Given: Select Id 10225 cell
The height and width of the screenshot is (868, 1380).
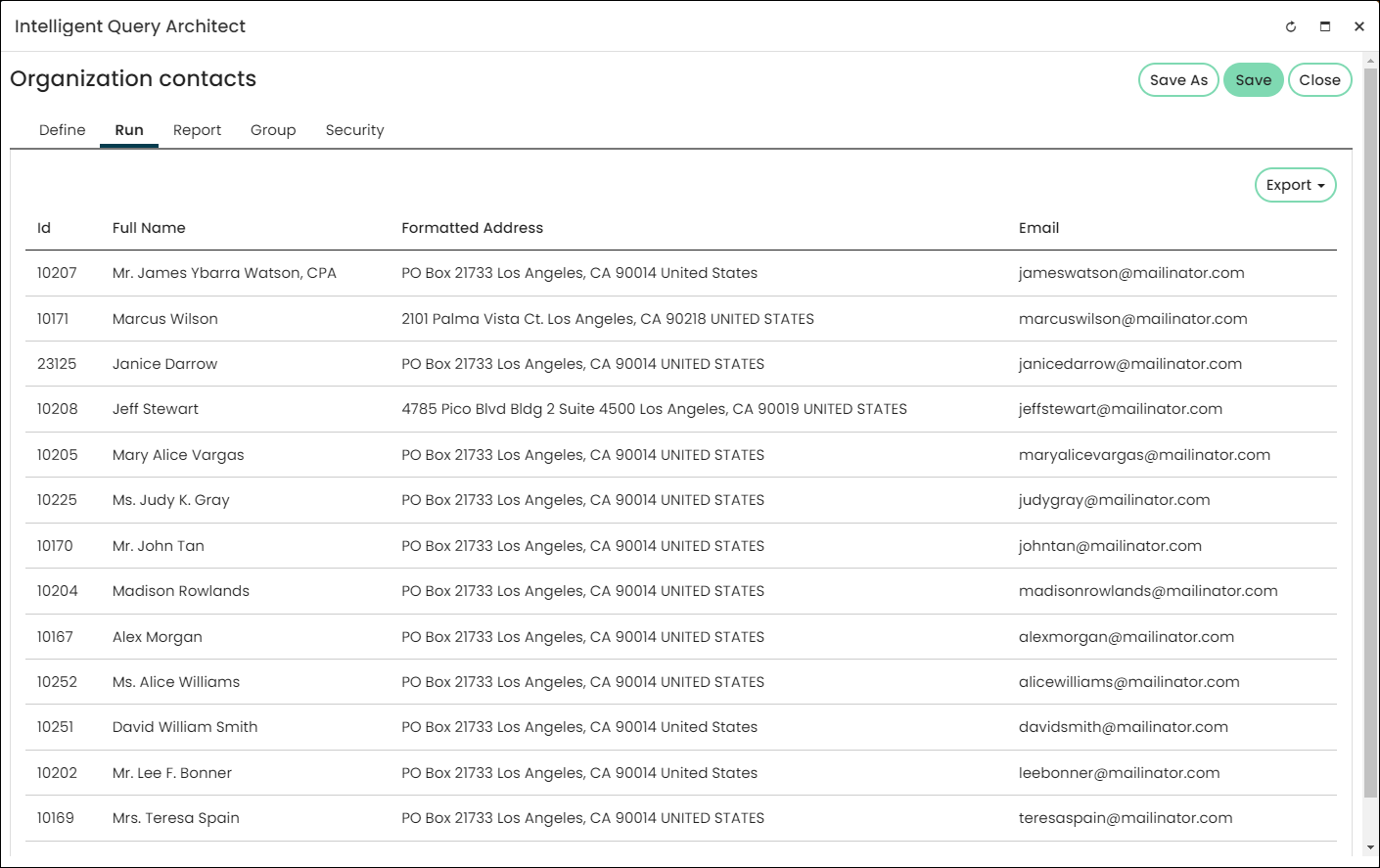Looking at the screenshot, I should coord(57,500).
